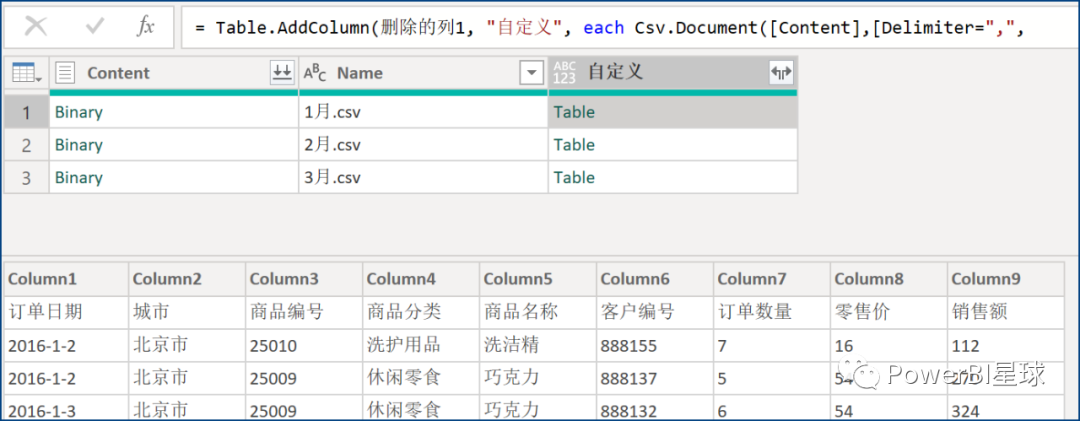1080x421 pixels.
Task: Click the Column4 preview header
Action: click(421, 279)
